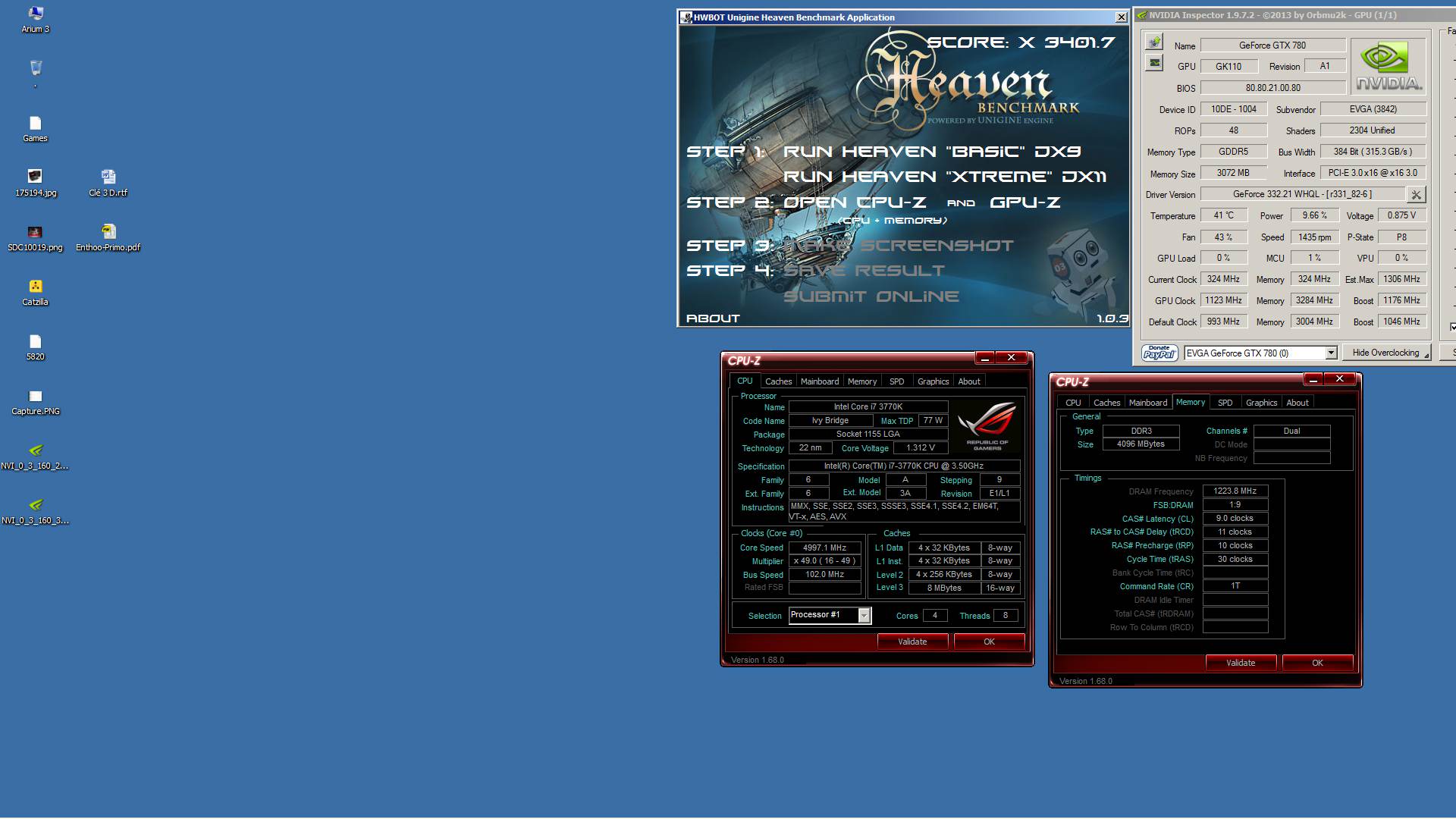Click the Specification i7-3770K field
The height and width of the screenshot is (819, 1456).
pyautogui.click(x=904, y=466)
